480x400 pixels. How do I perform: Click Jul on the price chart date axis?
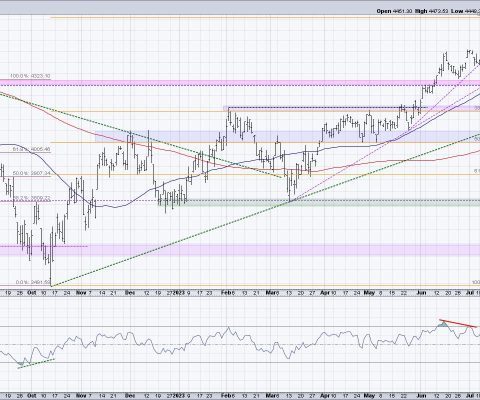pyautogui.click(x=469, y=293)
